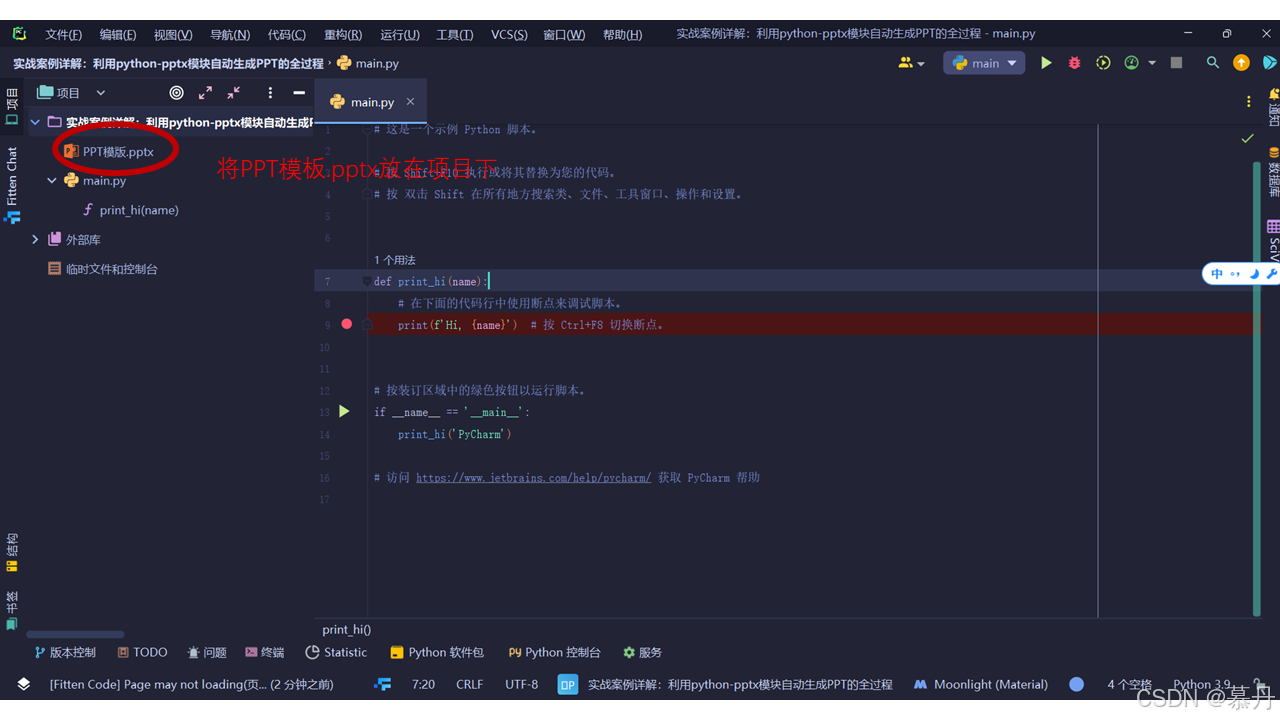Open the TODO tool window button
The image size is (1280, 720).
[x=142, y=652]
